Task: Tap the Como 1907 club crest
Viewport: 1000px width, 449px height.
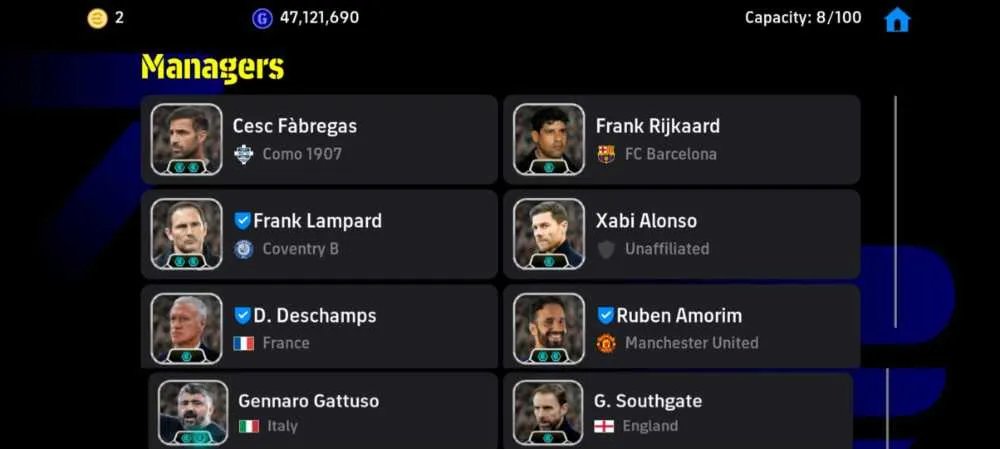Action: (x=244, y=154)
